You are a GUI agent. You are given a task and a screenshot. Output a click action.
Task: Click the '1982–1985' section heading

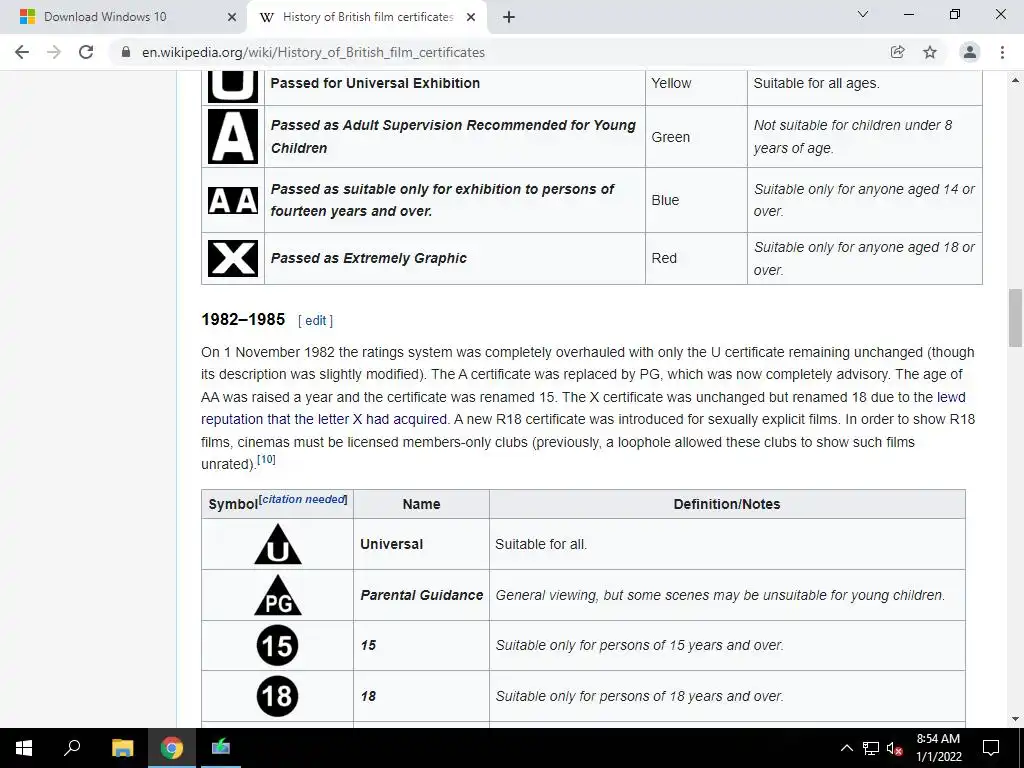pos(243,319)
